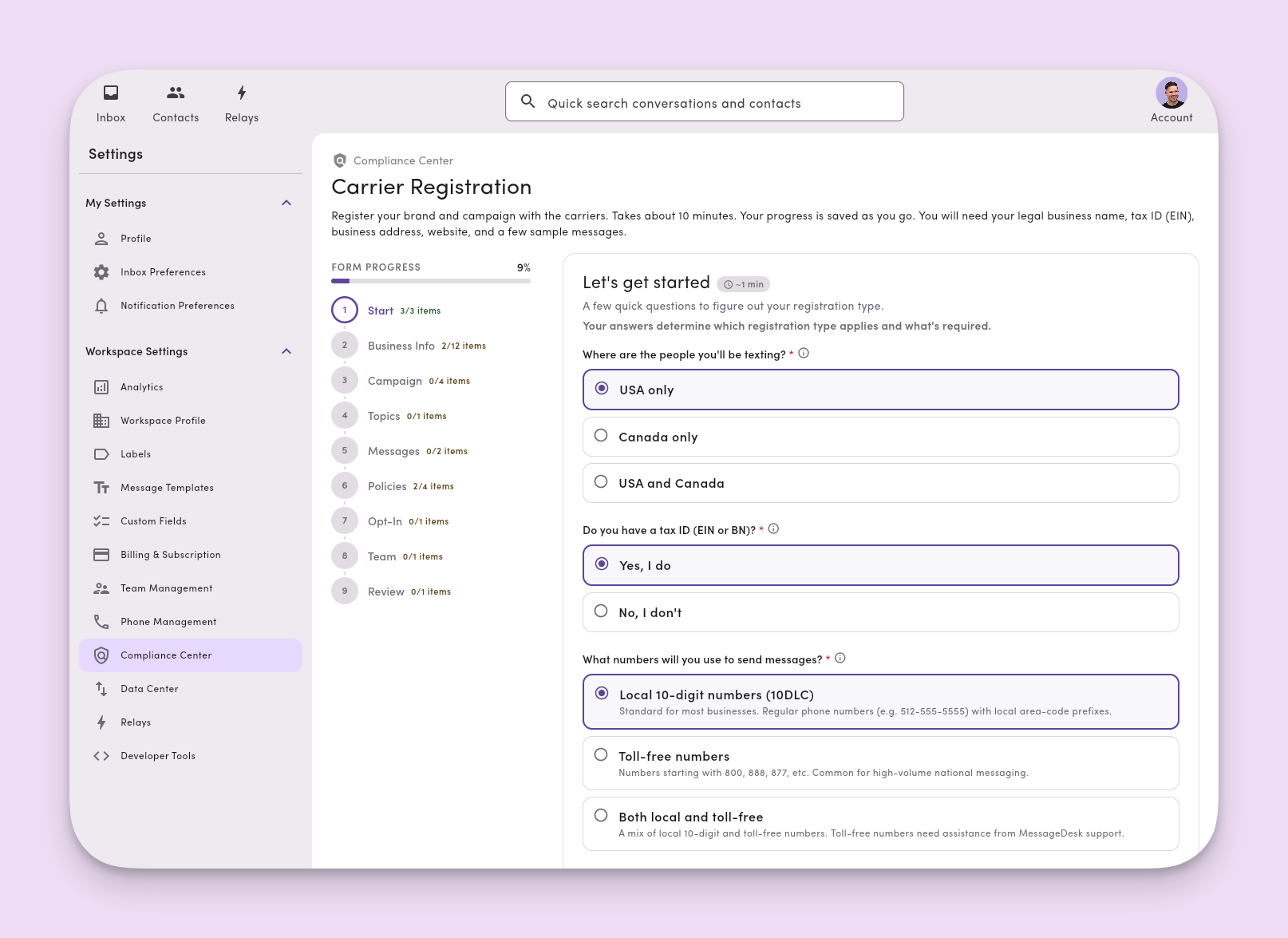This screenshot has width=1288, height=938.
Task: Click the Message Templates text icon
Action: pyautogui.click(x=101, y=488)
